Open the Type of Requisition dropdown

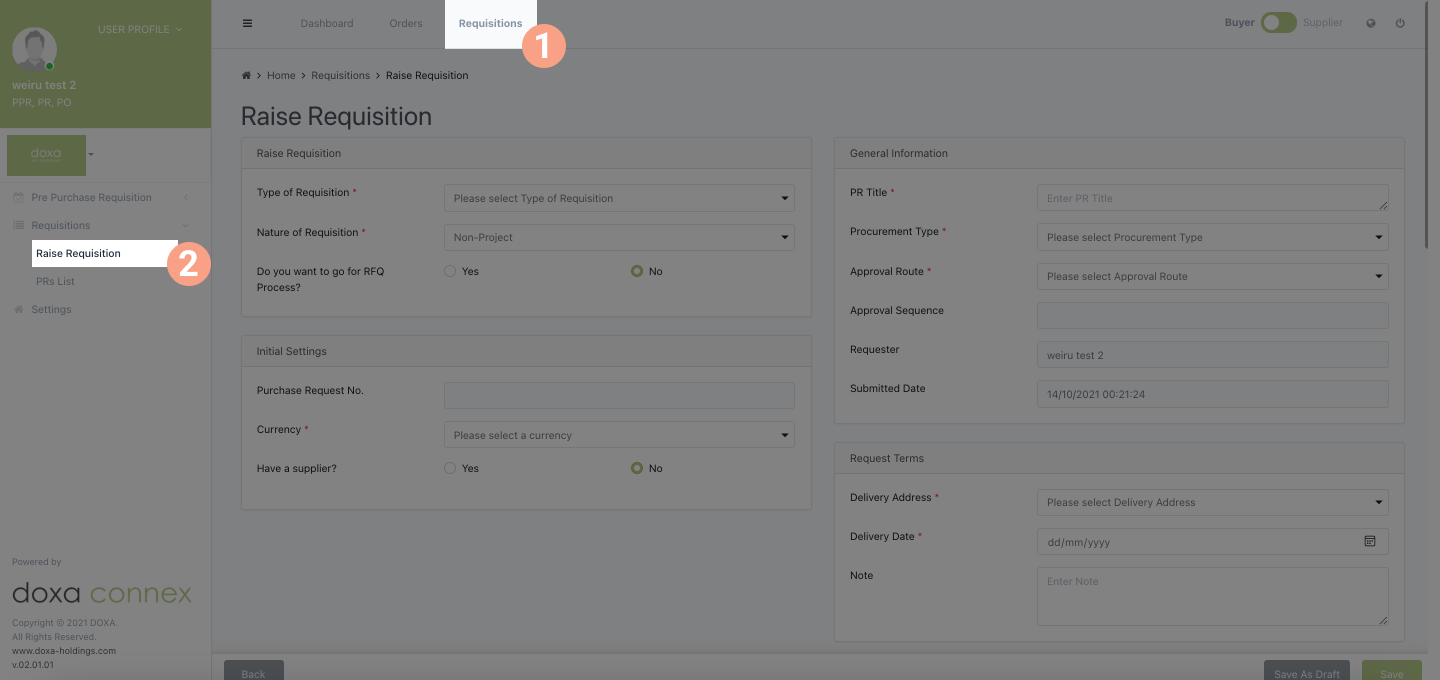click(619, 198)
